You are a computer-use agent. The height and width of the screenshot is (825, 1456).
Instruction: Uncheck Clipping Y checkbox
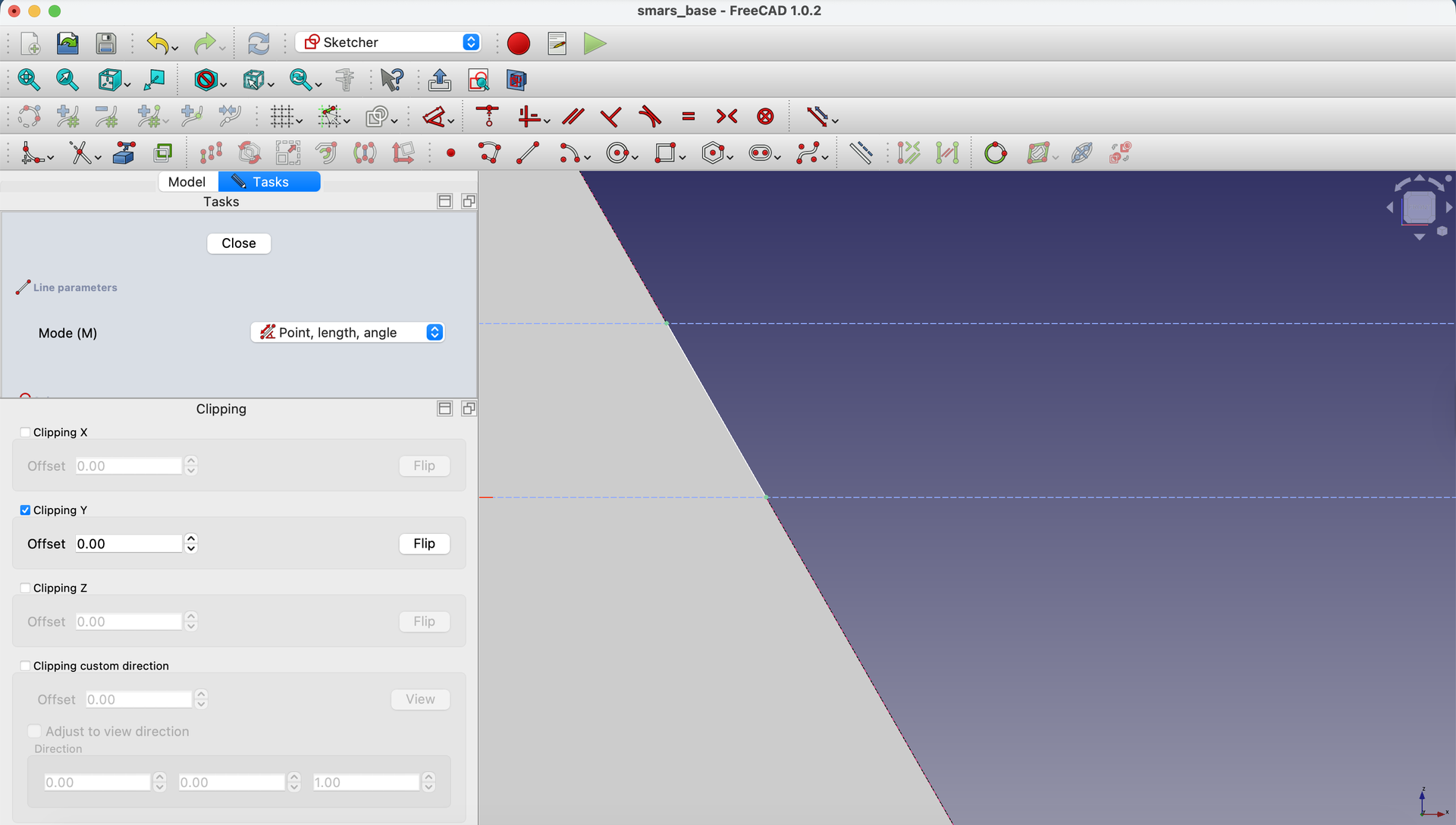pos(26,510)
